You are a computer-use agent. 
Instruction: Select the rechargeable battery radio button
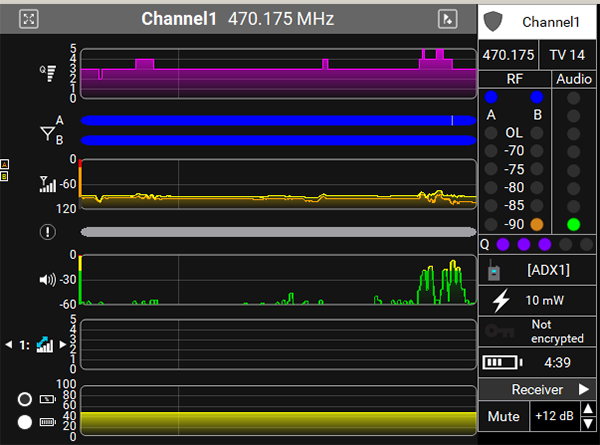(x=25, y=399)
